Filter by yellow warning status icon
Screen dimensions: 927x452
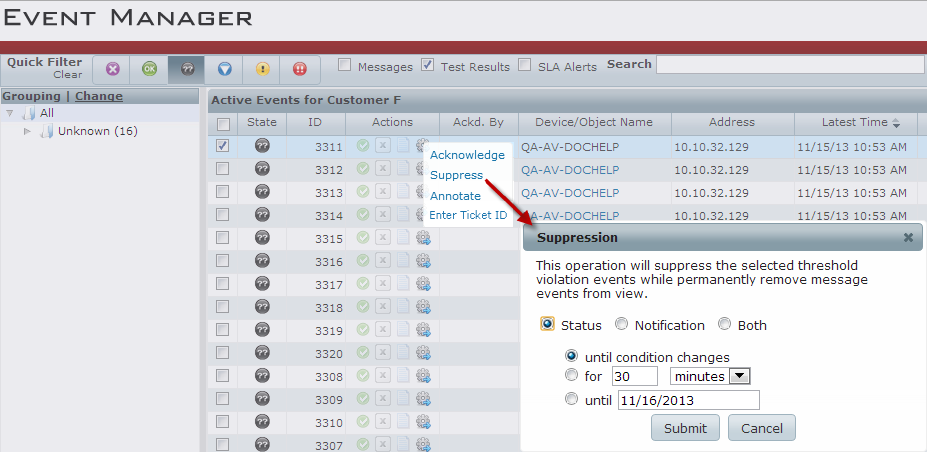pyautogui.click(x=262, y=69)
